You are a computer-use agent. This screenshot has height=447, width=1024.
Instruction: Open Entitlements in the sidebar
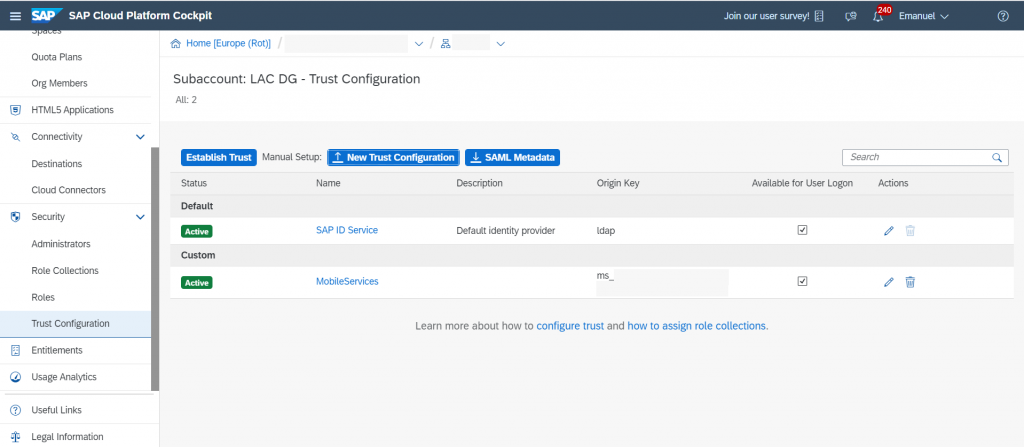click(57, 350)
